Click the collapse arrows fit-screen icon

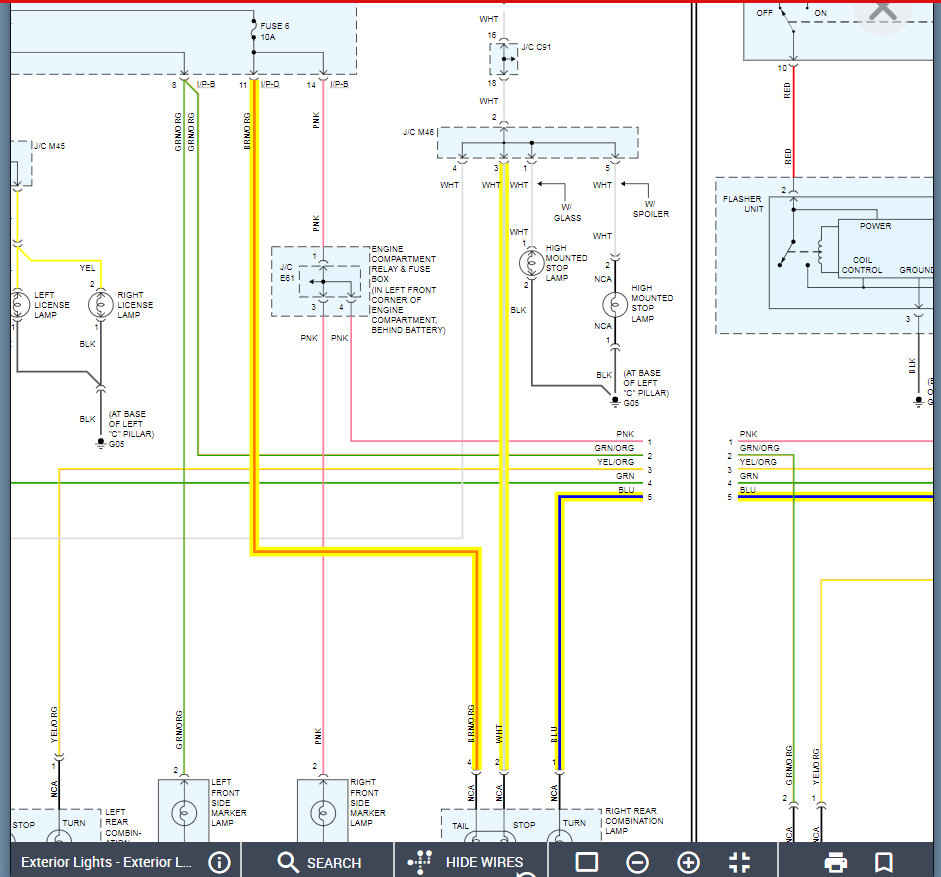[739, 862]
